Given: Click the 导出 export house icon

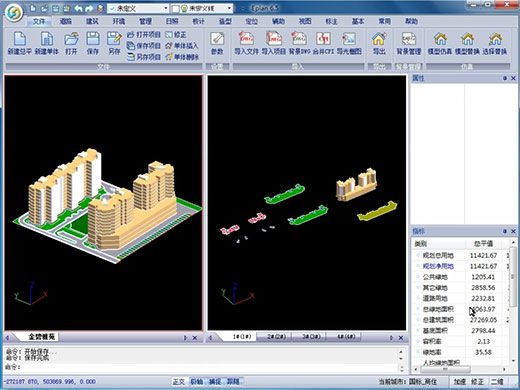Looking at the screenshot, I should [x=379, y=43].
